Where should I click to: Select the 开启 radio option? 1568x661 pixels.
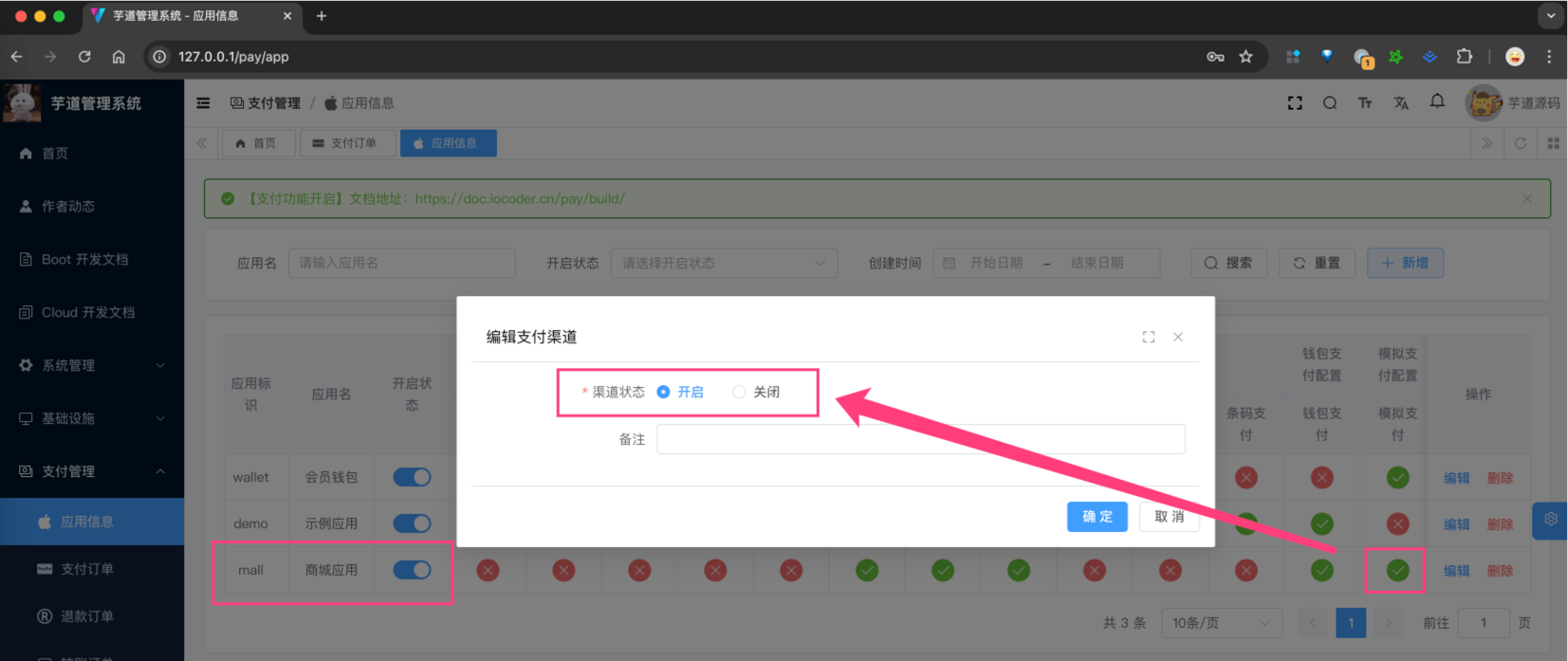click(664, 392)
